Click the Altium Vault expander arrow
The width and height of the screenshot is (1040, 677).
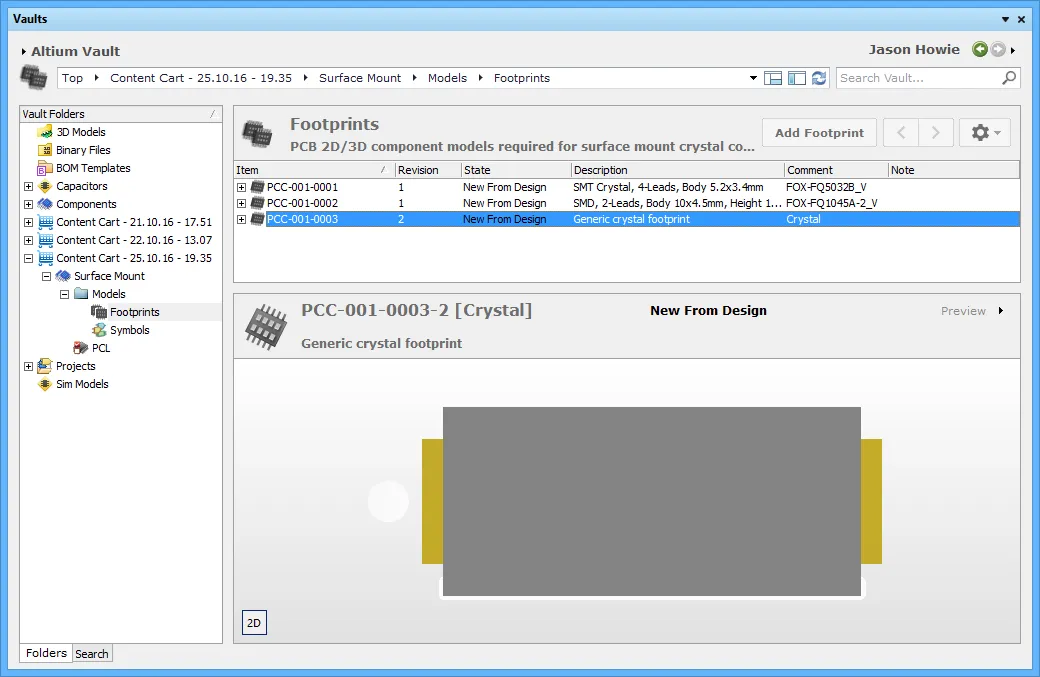(24, 51)
